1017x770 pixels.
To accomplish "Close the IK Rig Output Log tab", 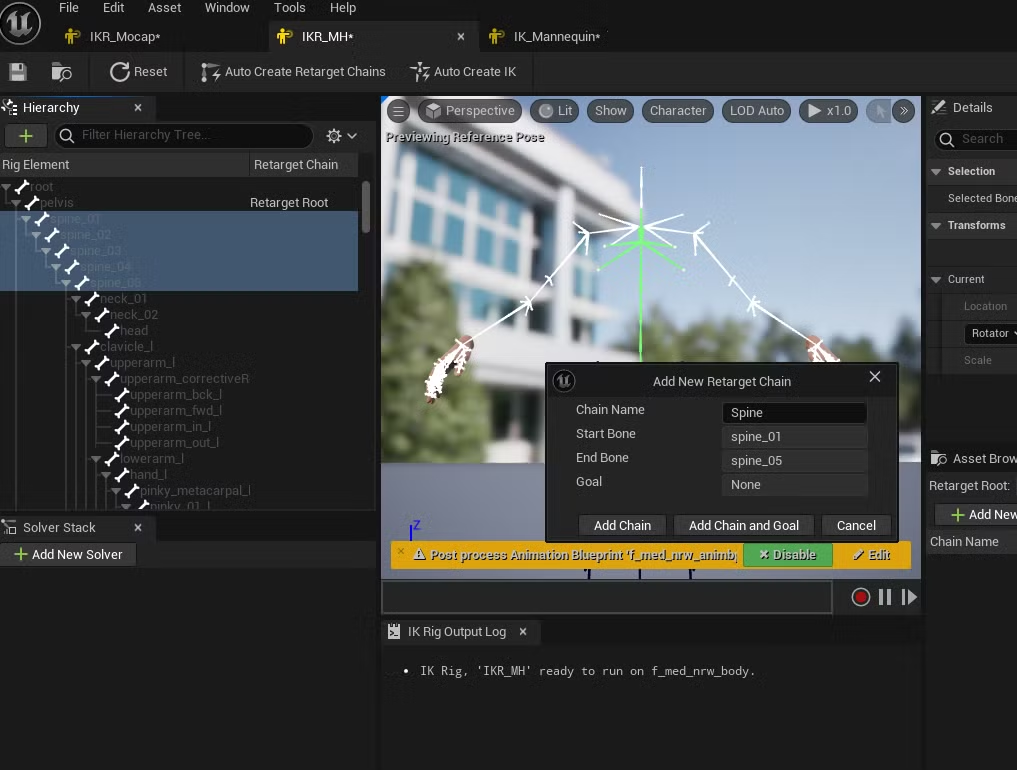I will (x=523, y=631).
